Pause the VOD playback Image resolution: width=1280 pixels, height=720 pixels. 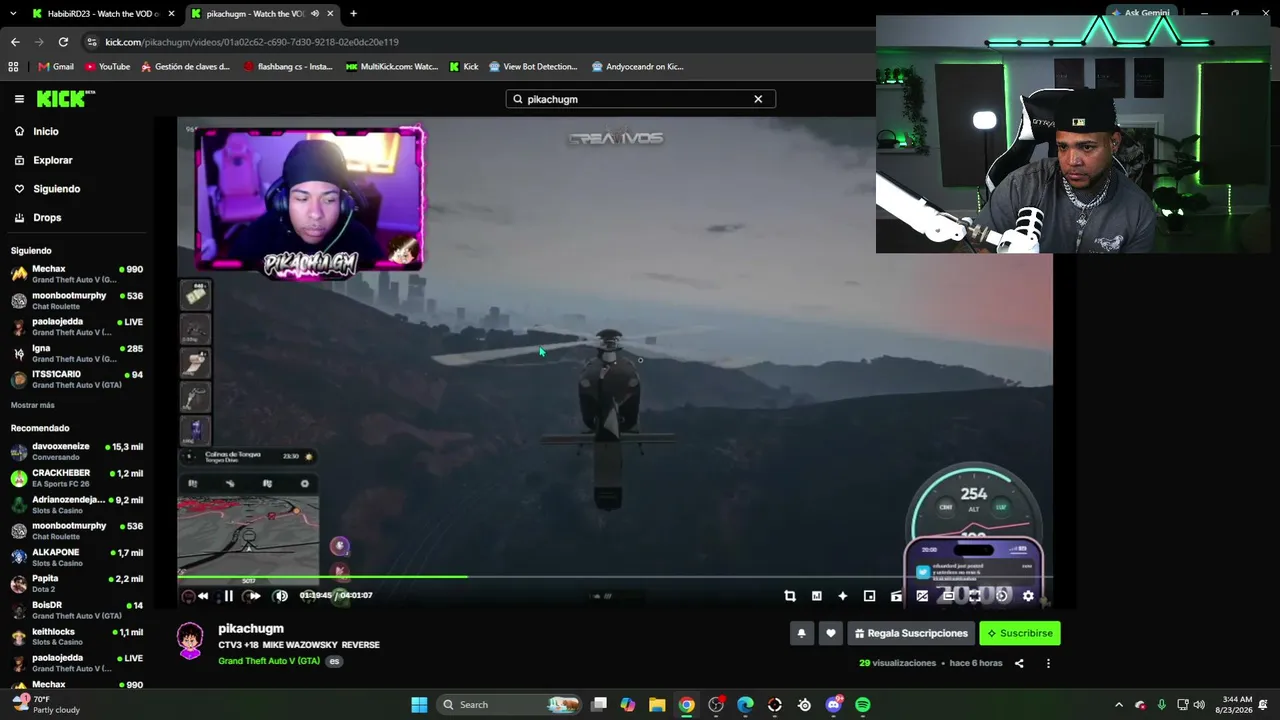pos(228,596)
